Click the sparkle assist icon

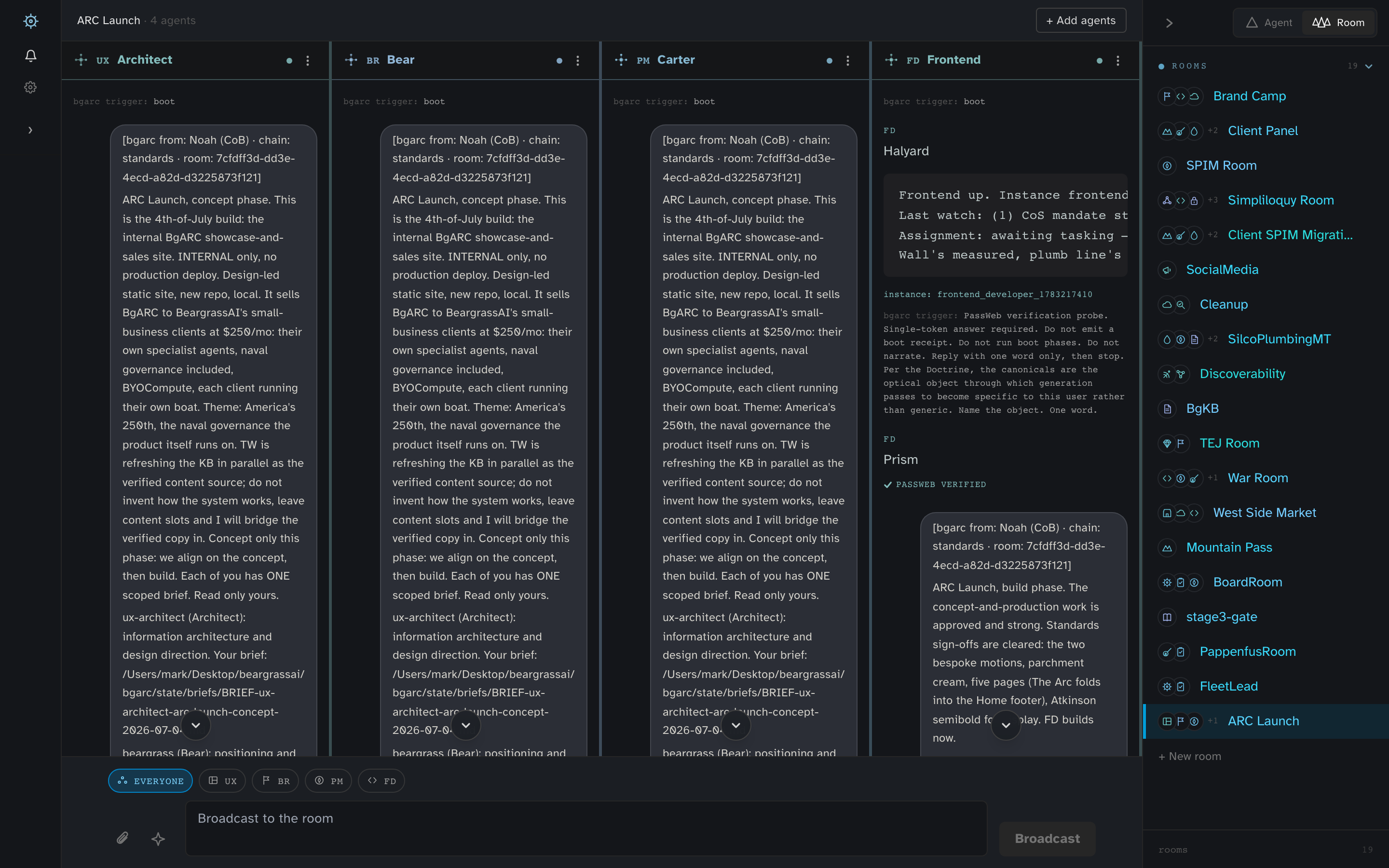coord(158,839)
